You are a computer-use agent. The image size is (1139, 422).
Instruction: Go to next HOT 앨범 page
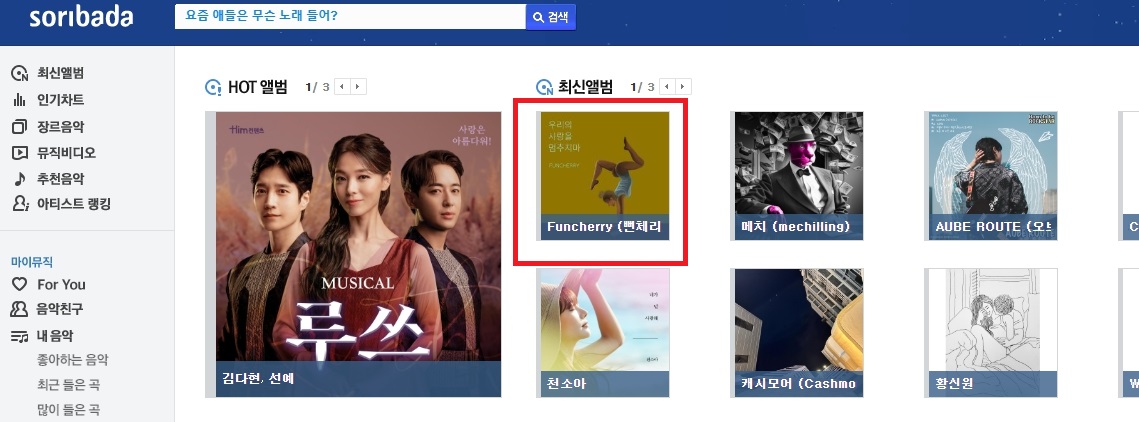coord(359,87)
